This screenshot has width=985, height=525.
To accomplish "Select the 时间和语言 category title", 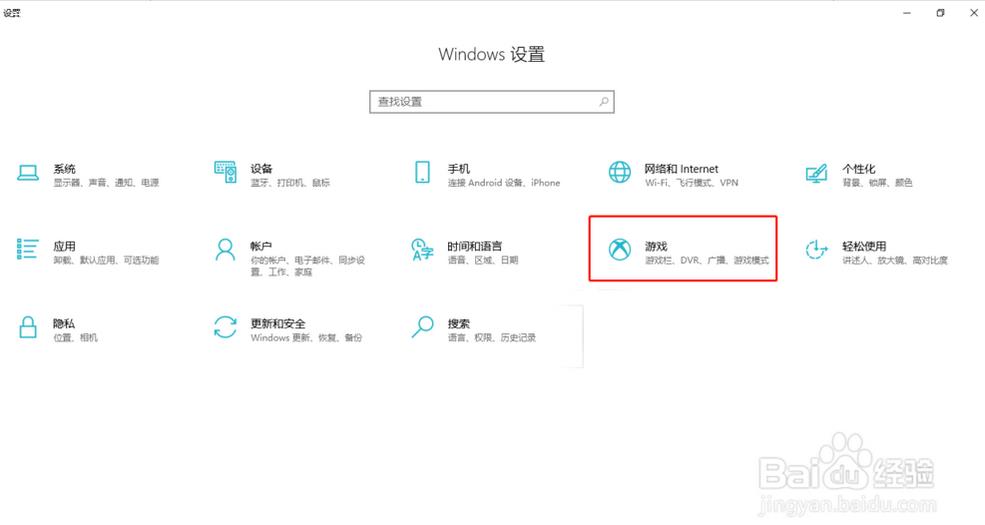I will pos(474,246).
